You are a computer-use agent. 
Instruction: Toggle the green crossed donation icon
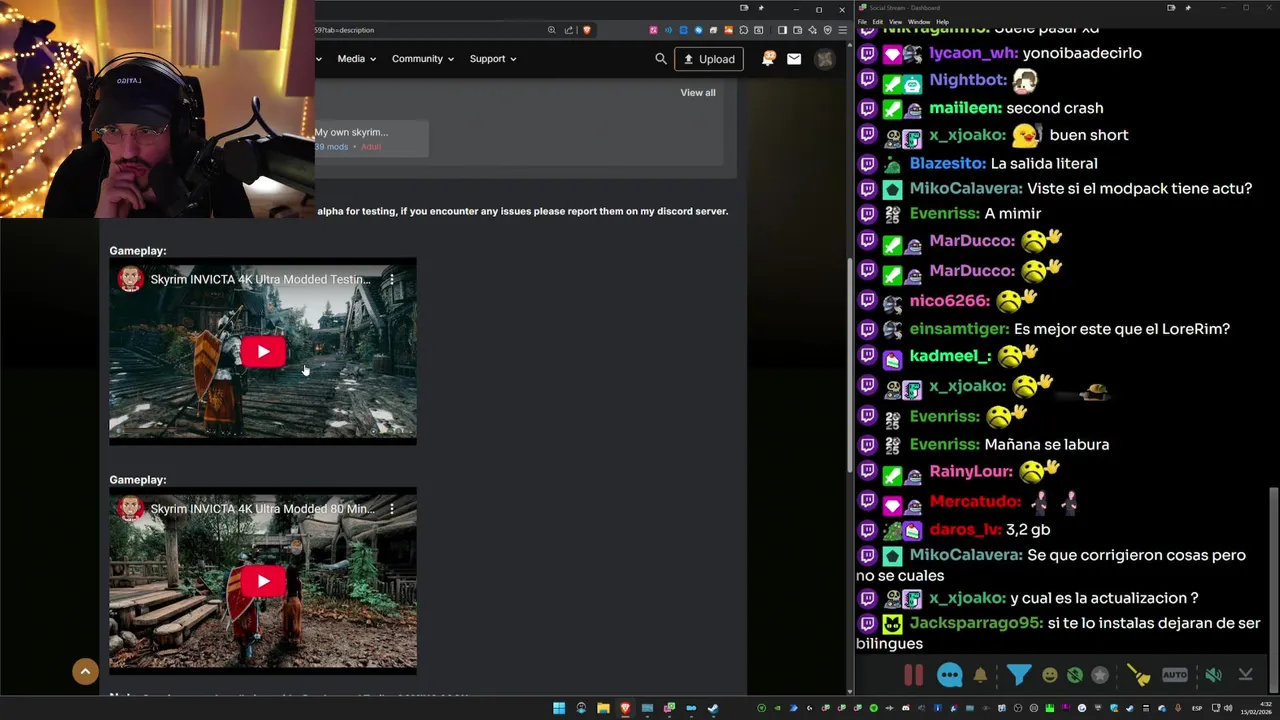click(1074, 675)
